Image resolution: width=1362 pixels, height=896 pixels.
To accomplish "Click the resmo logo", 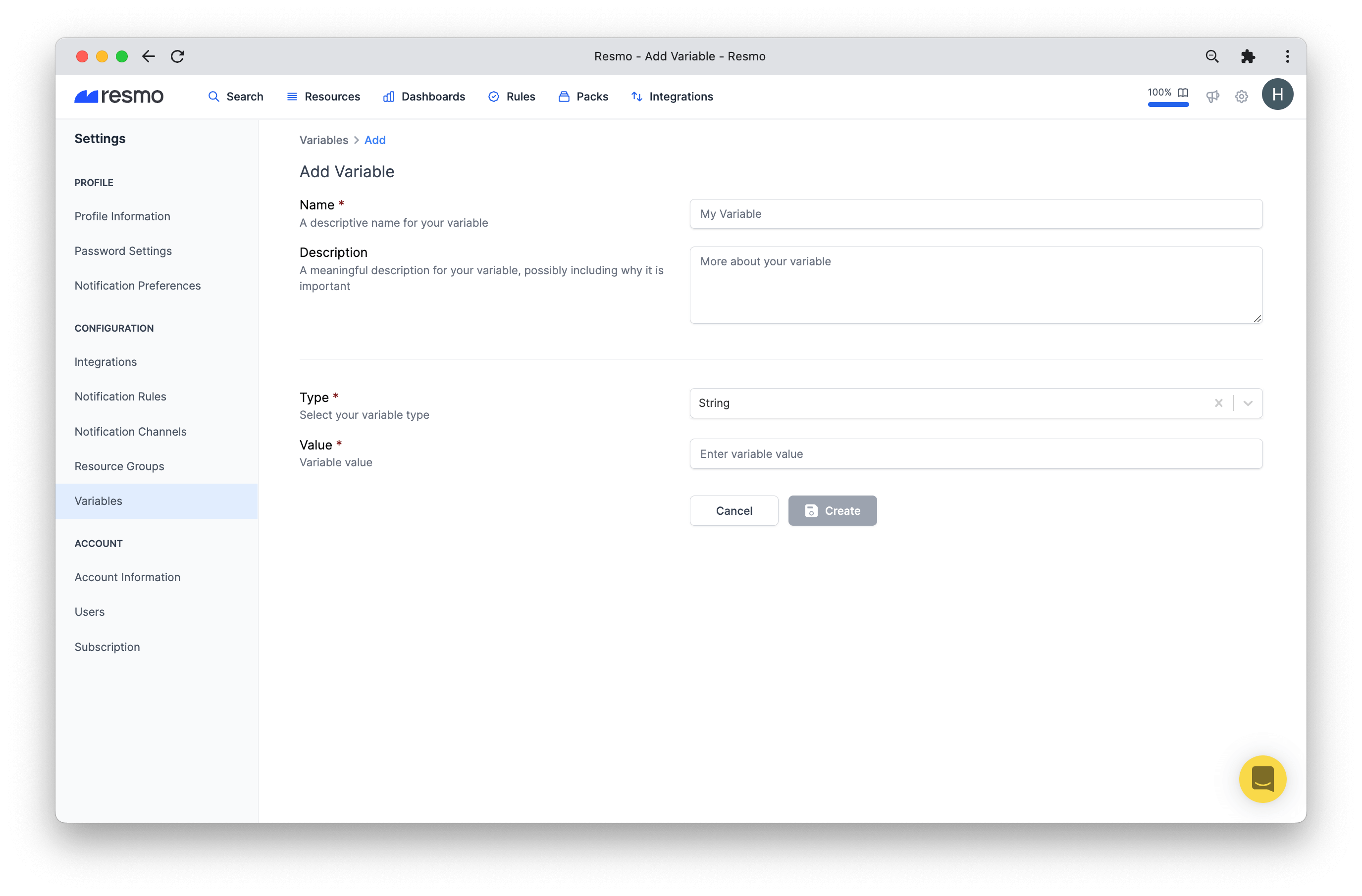I will 119,96.
